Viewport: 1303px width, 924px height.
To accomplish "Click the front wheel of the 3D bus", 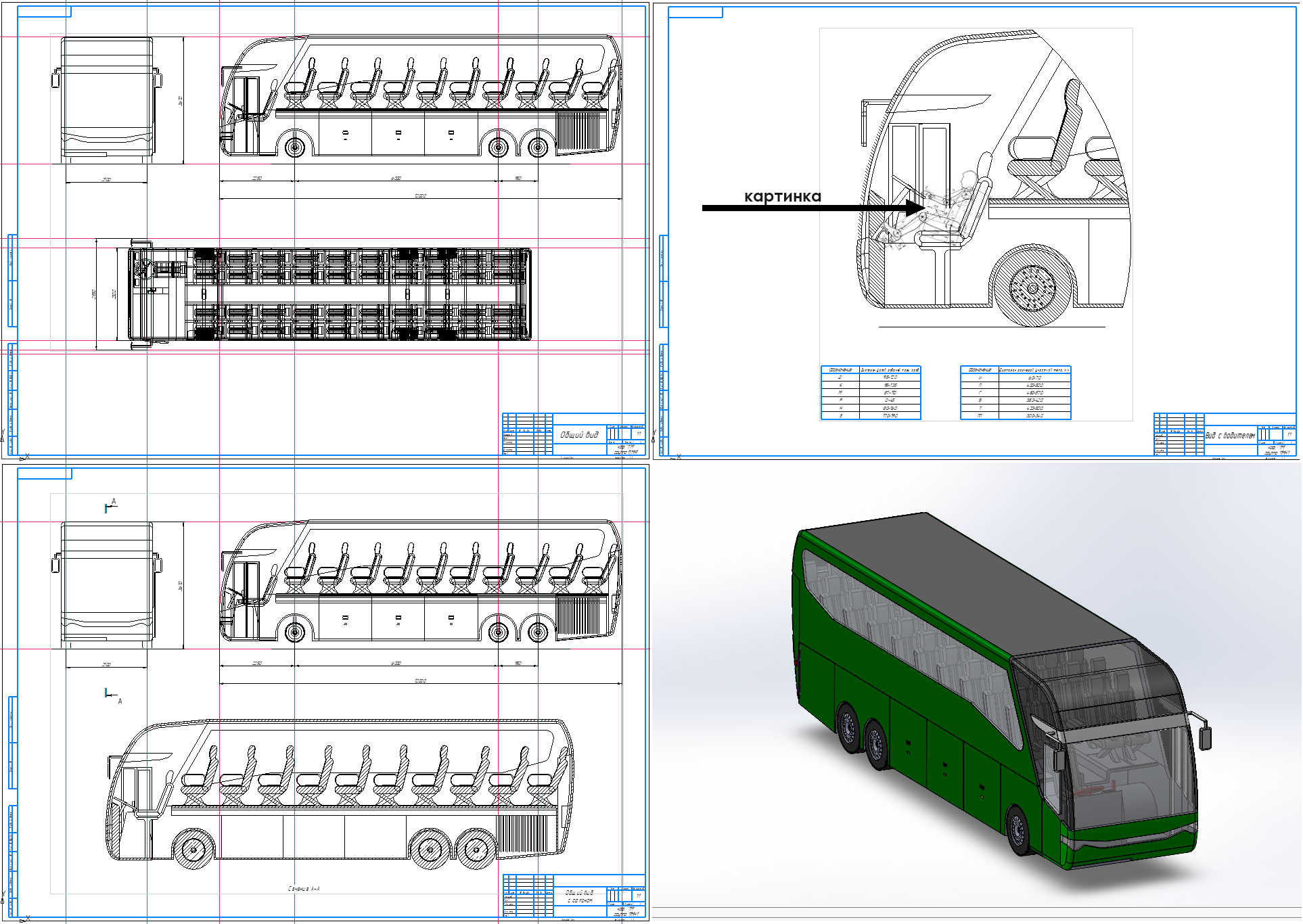I will click(1018, 830).
